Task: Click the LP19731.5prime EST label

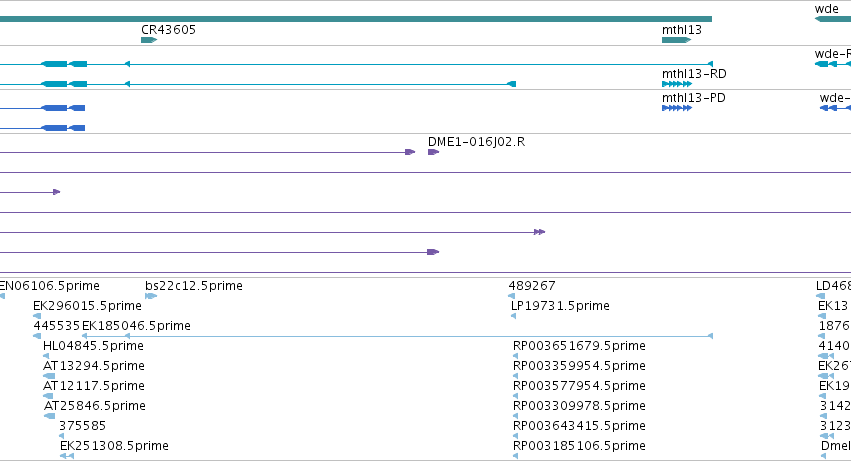Action: 560,306
